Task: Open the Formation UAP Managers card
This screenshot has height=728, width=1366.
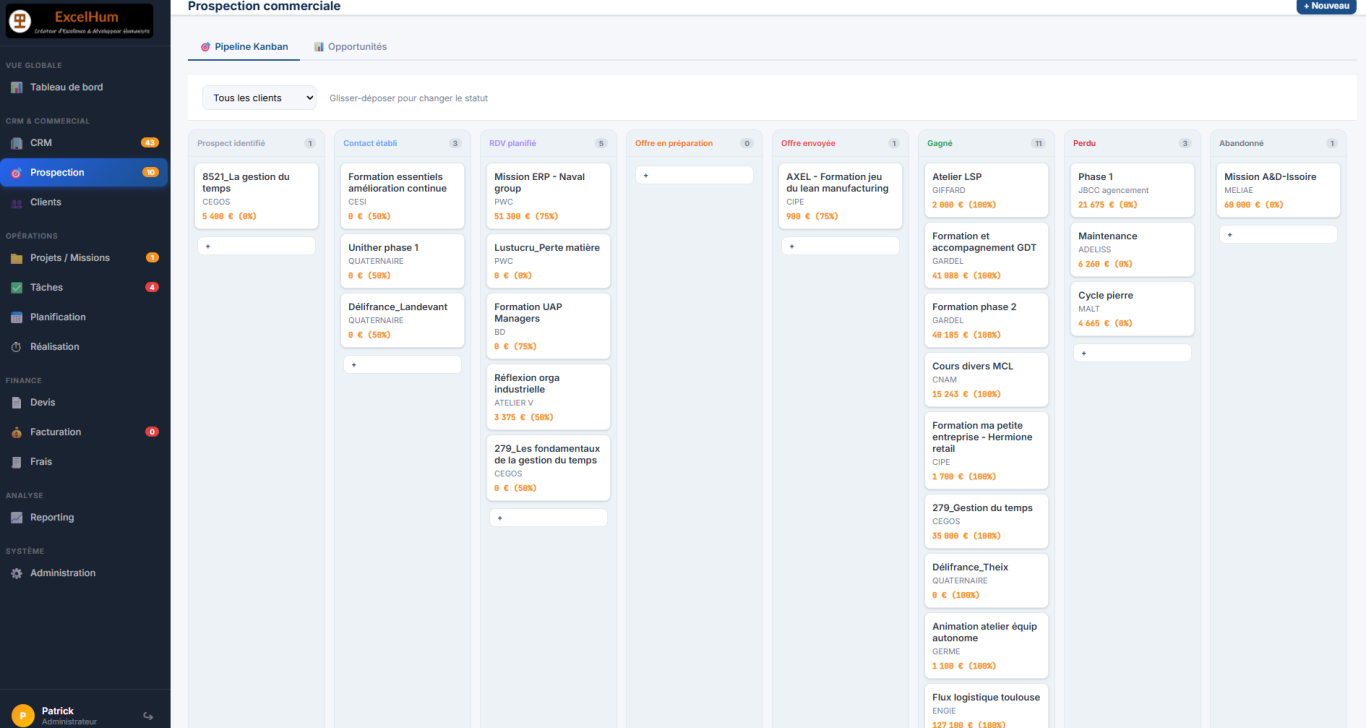Action: pos(548,326)
